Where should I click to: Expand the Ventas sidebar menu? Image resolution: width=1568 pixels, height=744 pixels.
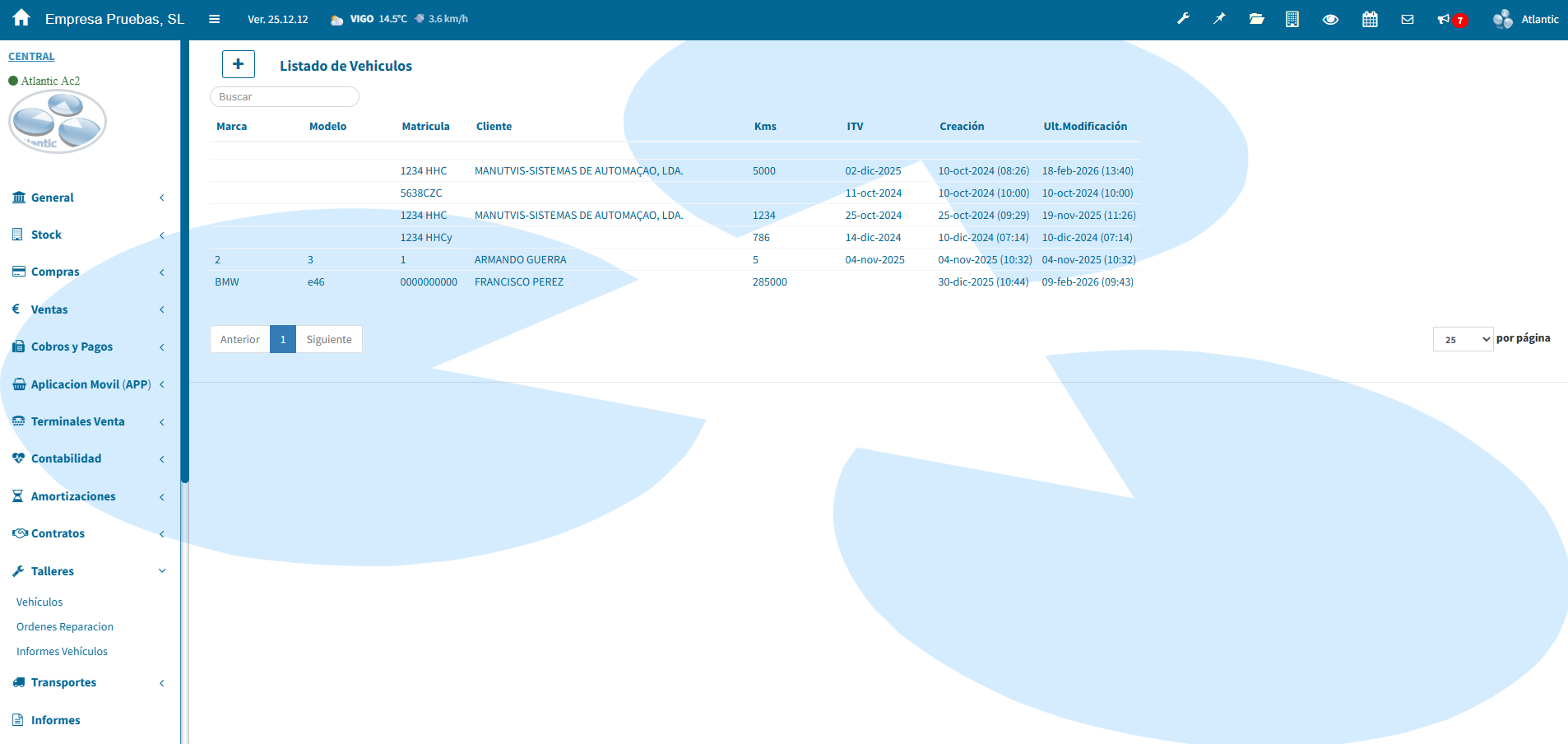(x=89, y=309)
